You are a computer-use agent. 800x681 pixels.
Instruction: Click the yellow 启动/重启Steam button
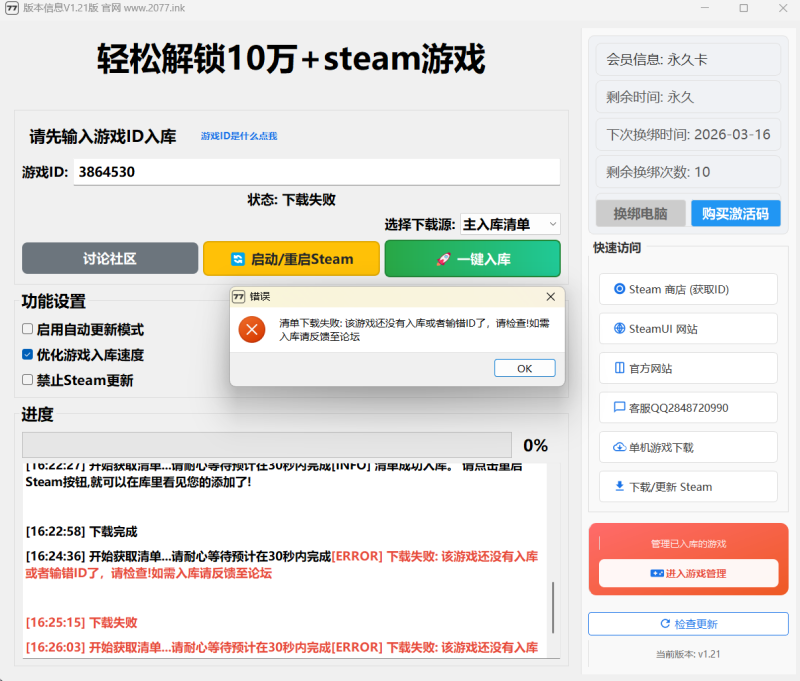pos(291,258)
